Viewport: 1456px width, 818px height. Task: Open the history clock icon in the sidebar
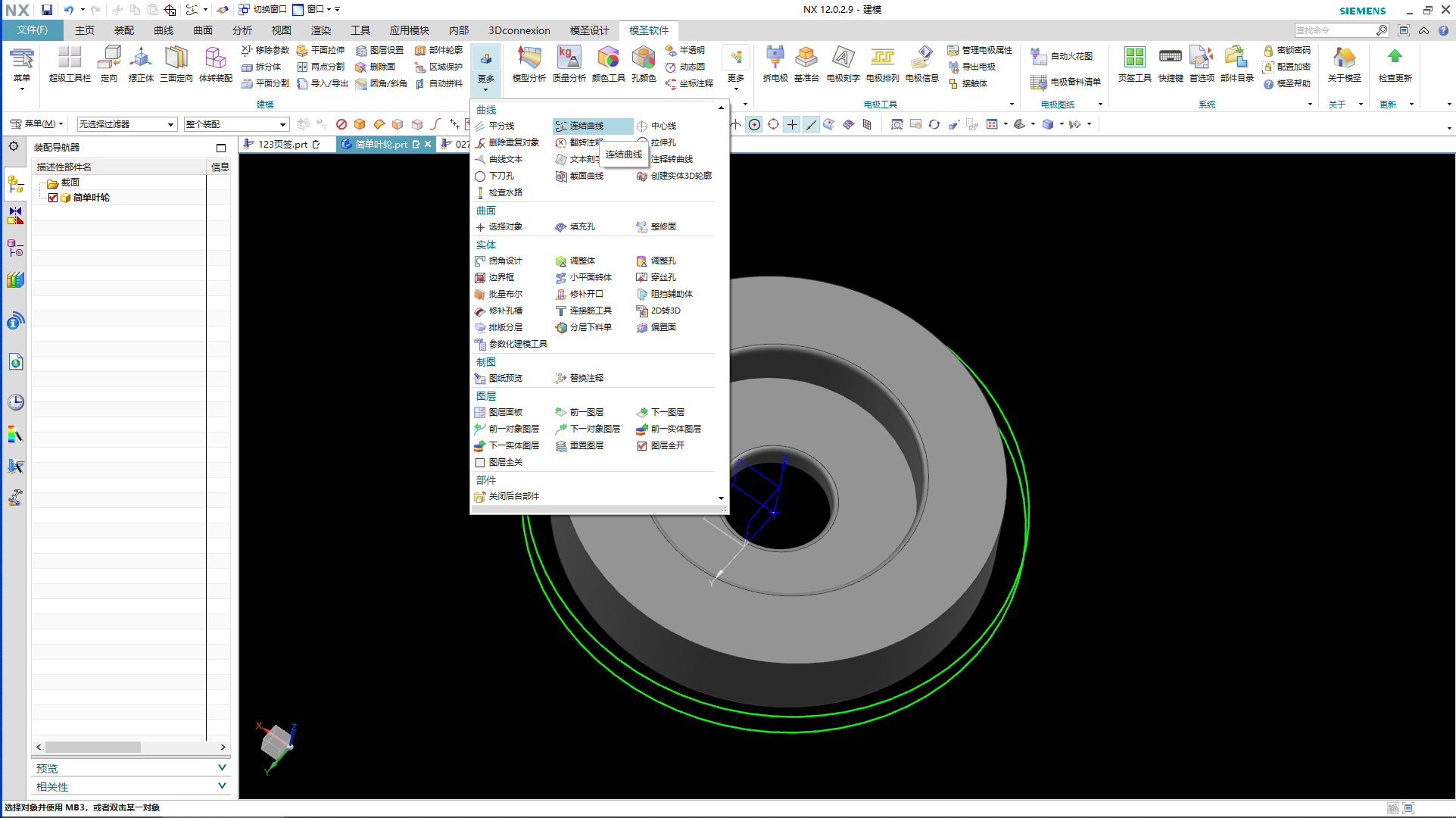[x=15, y=402]
